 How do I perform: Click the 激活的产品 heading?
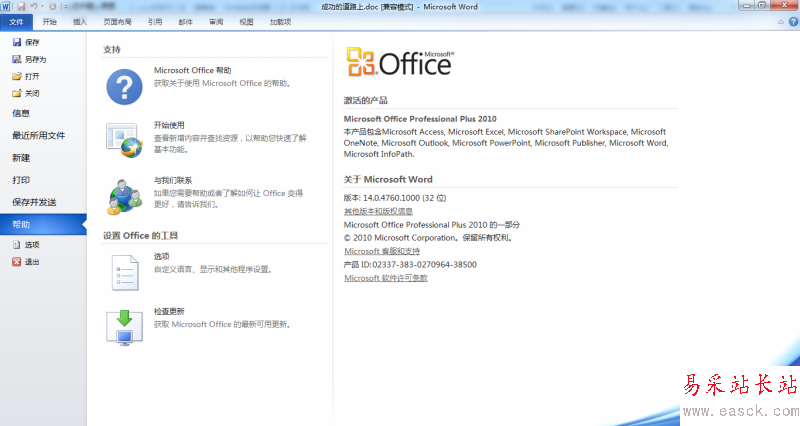[x=365, y=101]
